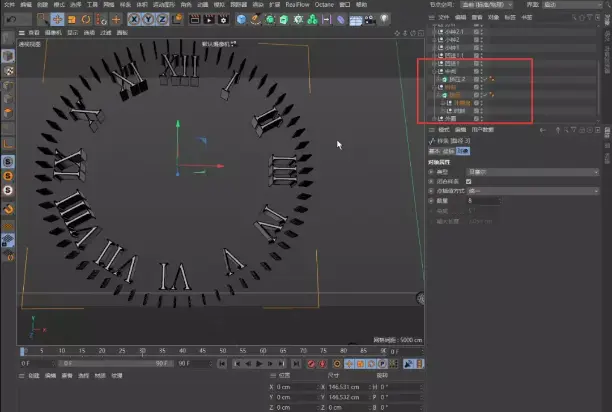Go to end of animation
The width and height of the screenshot is (612, 412).
tap(296, 364)
